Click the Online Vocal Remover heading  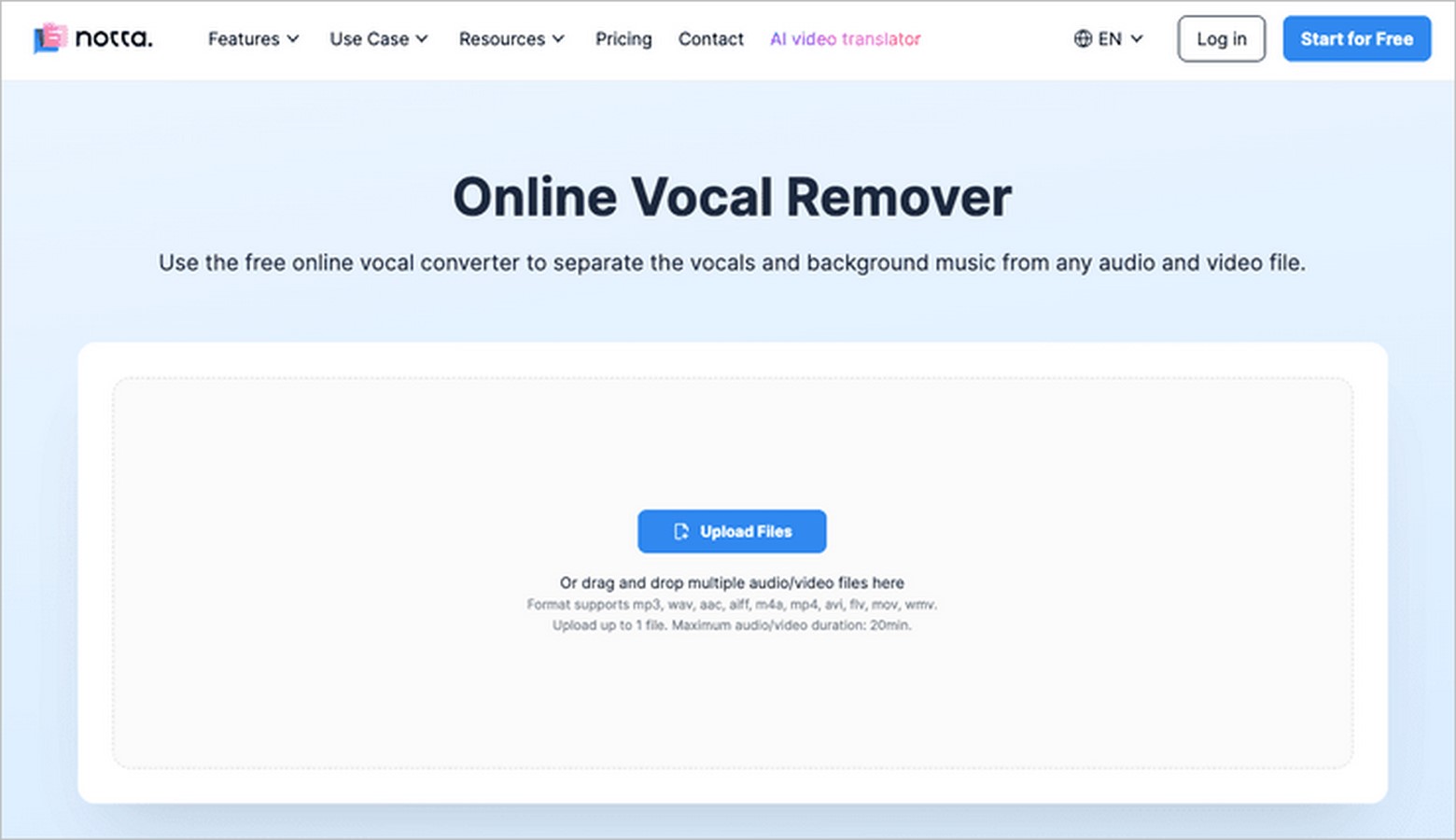(x=732, y=197)
